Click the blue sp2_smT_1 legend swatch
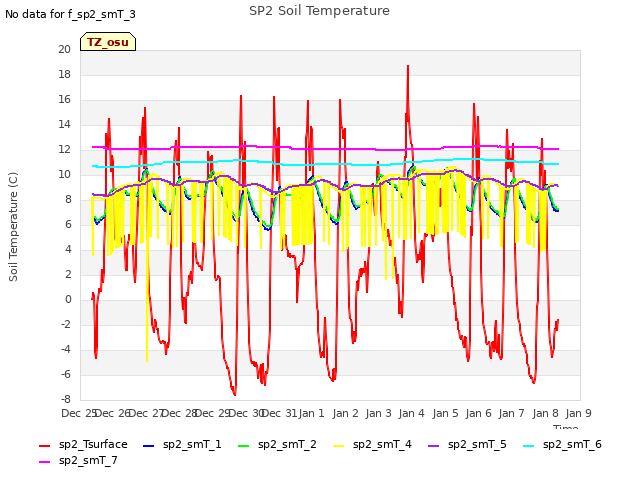This screenshot has width=640, height=480. pos(149,446)
